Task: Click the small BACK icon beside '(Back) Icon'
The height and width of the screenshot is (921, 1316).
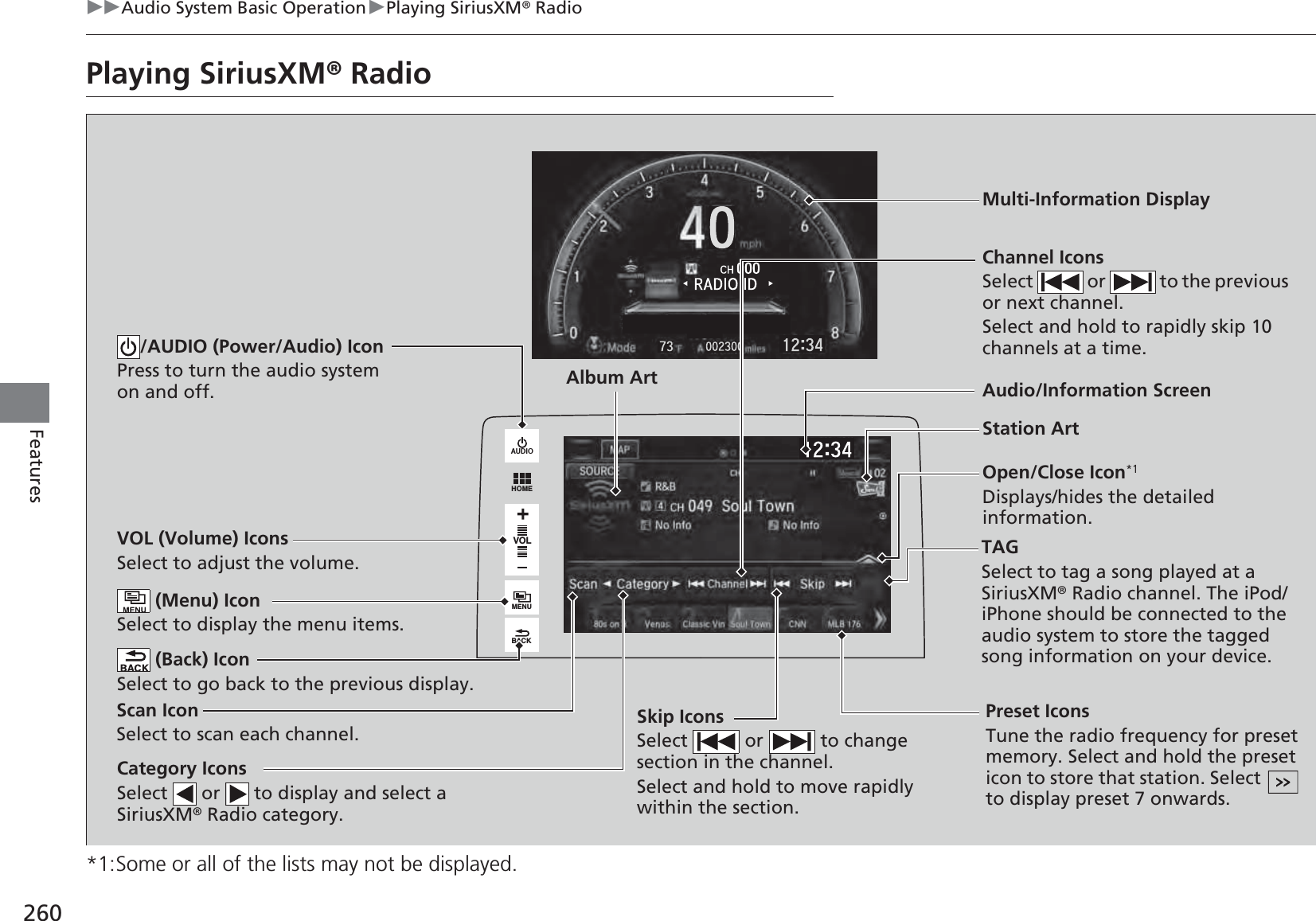Action: tap(133, 660)
